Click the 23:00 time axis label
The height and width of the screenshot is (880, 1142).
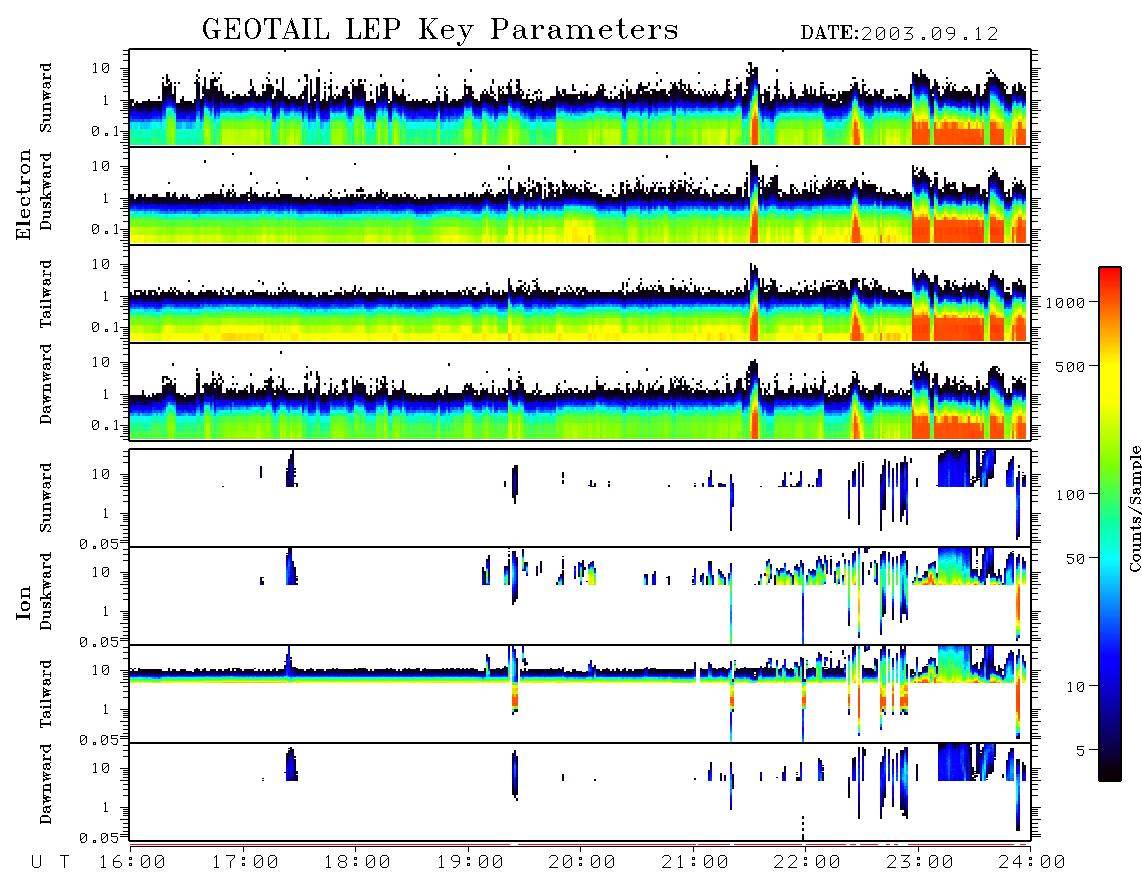[x=920, y=862]
